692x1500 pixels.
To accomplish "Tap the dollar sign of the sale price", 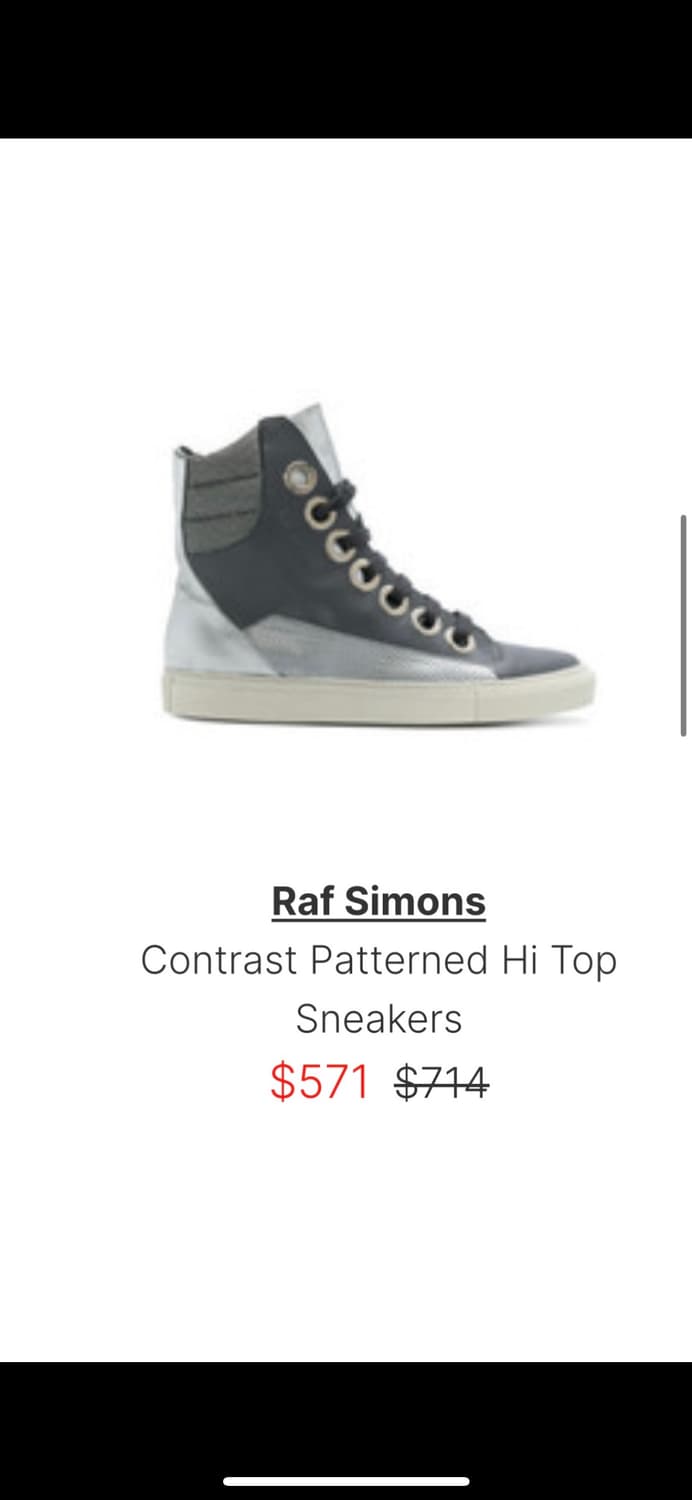I will coord(282,1081).
